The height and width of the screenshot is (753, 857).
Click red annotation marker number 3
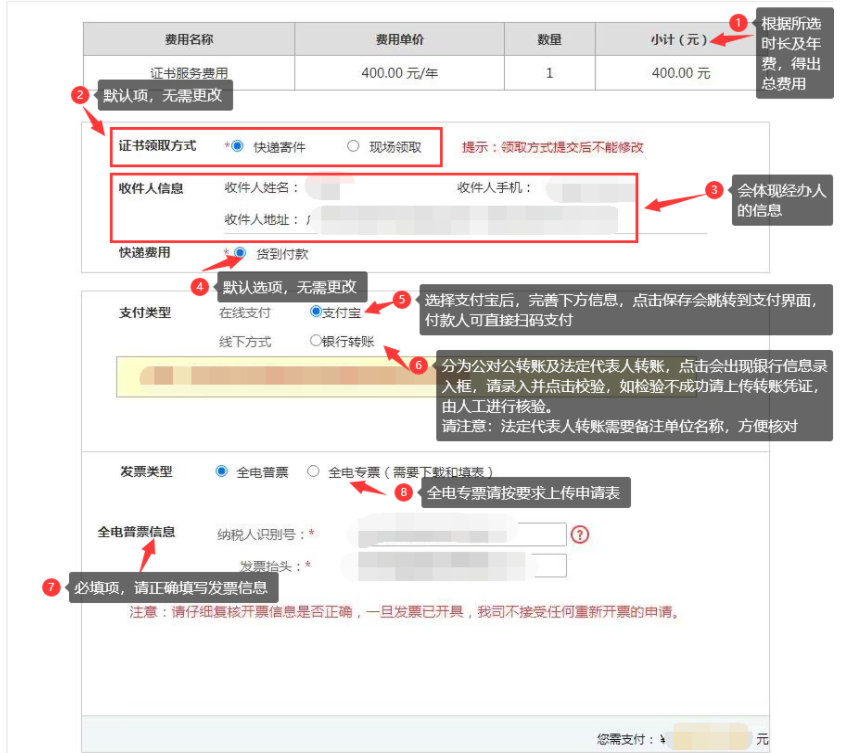point(713,188)
